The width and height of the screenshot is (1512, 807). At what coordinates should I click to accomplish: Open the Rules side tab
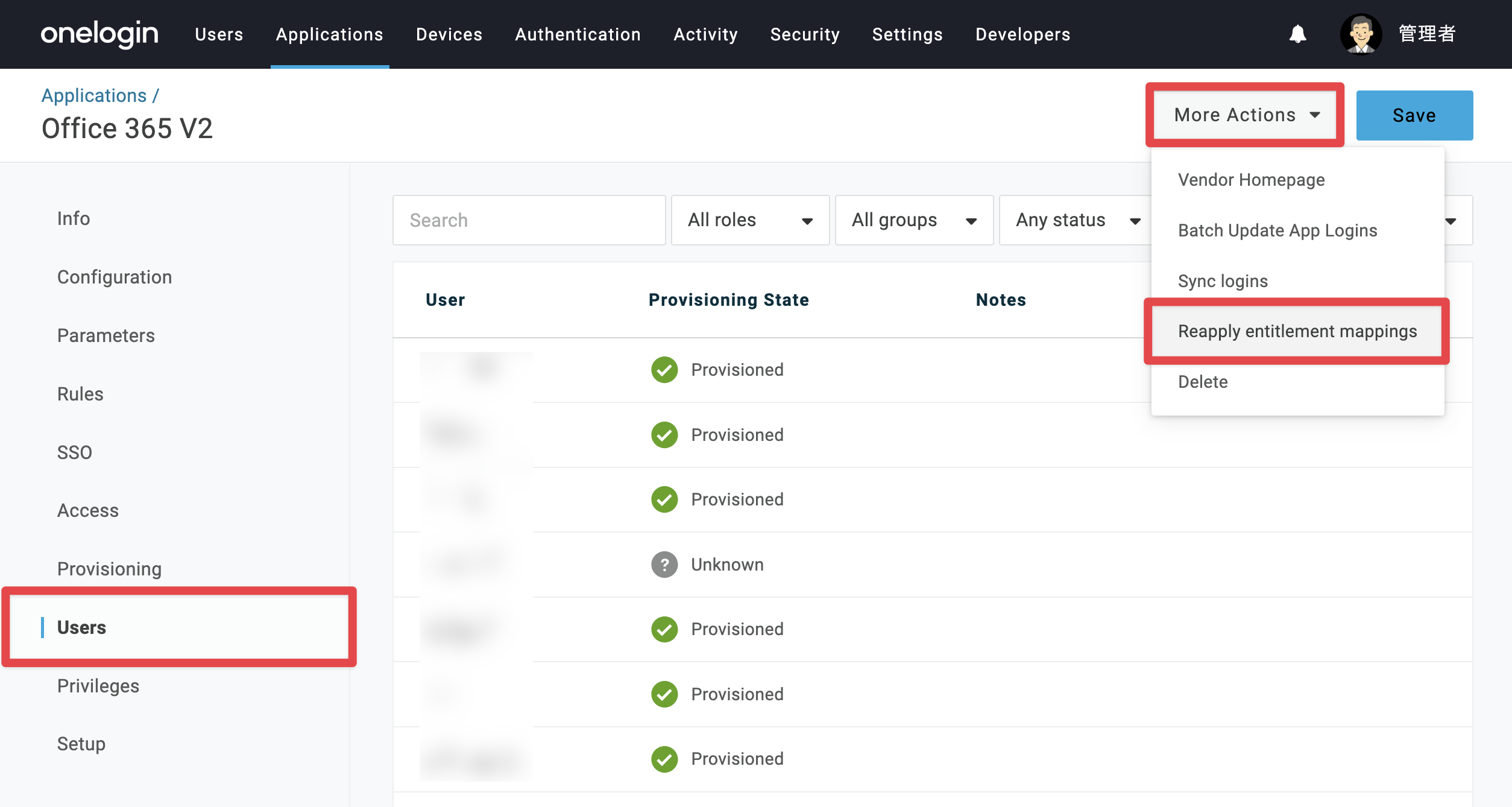tap(80, 394)
